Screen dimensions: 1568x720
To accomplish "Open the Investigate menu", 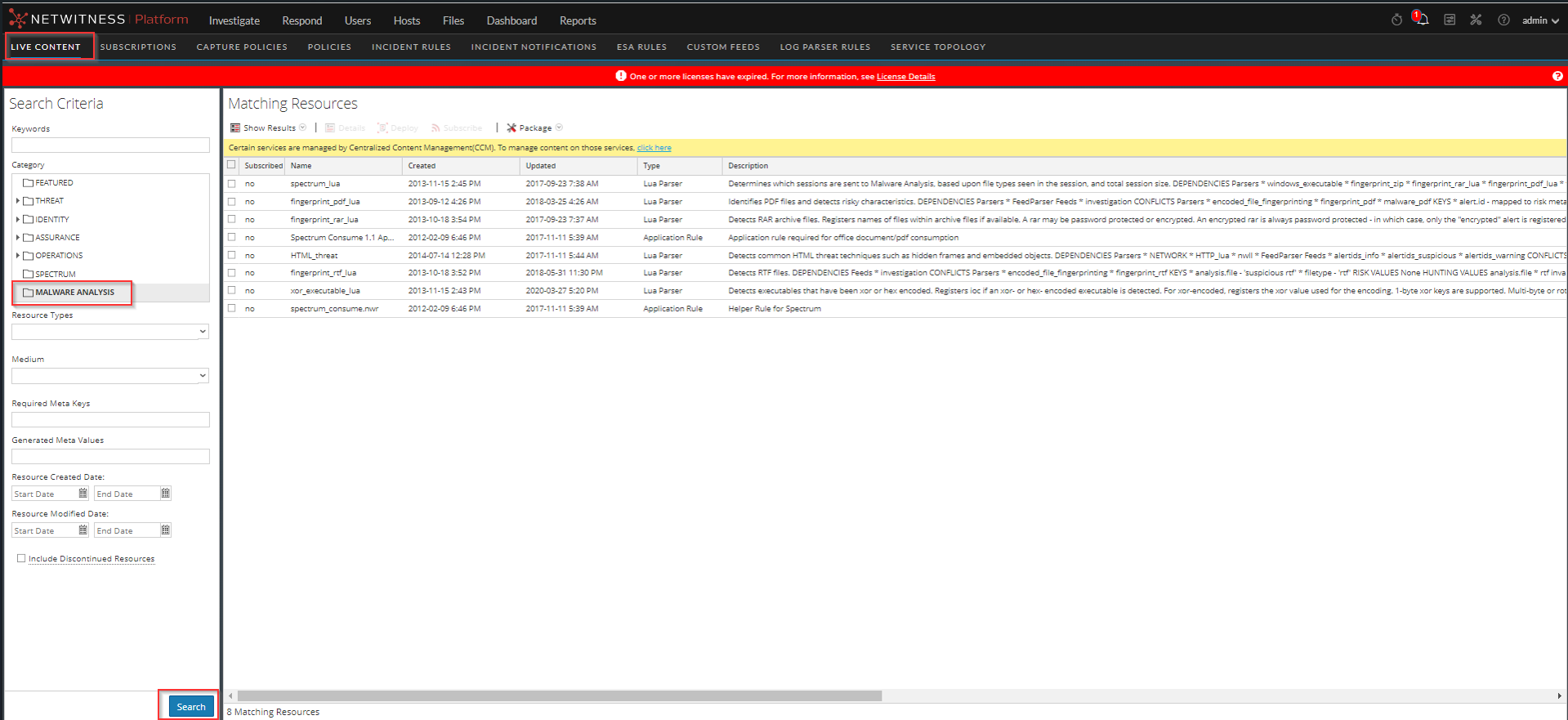I will point(235,20).
